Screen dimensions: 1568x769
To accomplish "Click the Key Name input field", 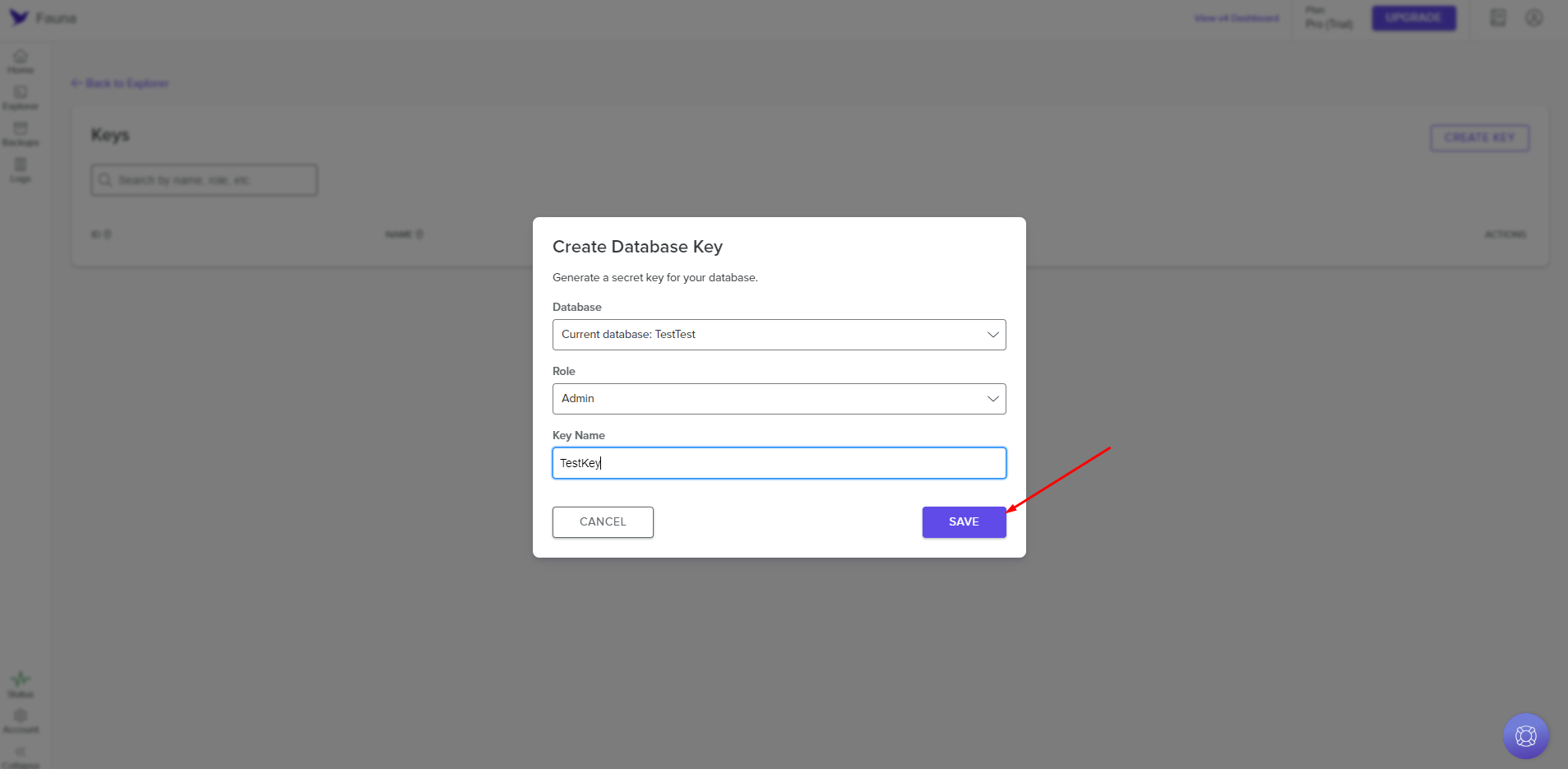I will (779, 463).
